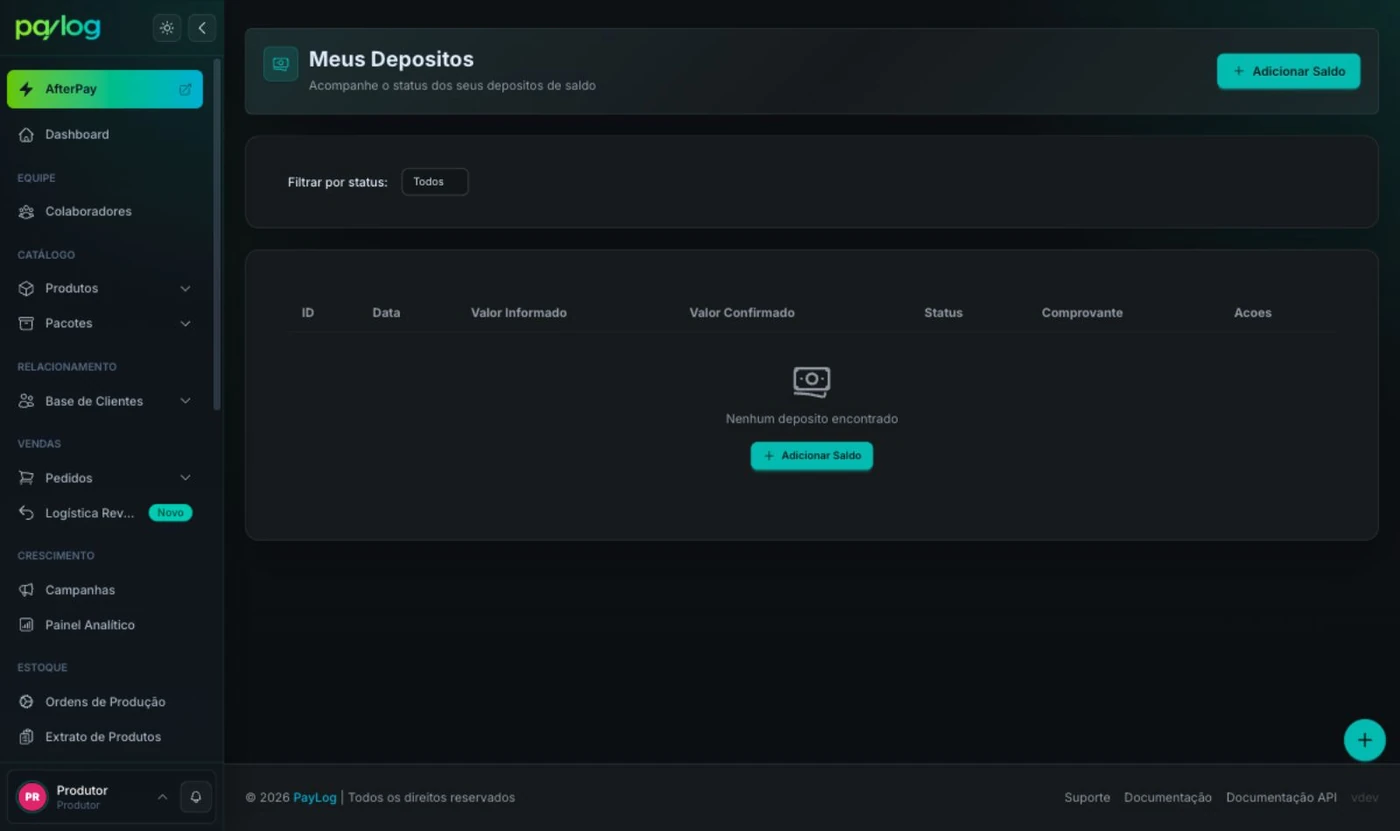Open Campanhas menu item

pyautogui.click(x=105, y=590)
